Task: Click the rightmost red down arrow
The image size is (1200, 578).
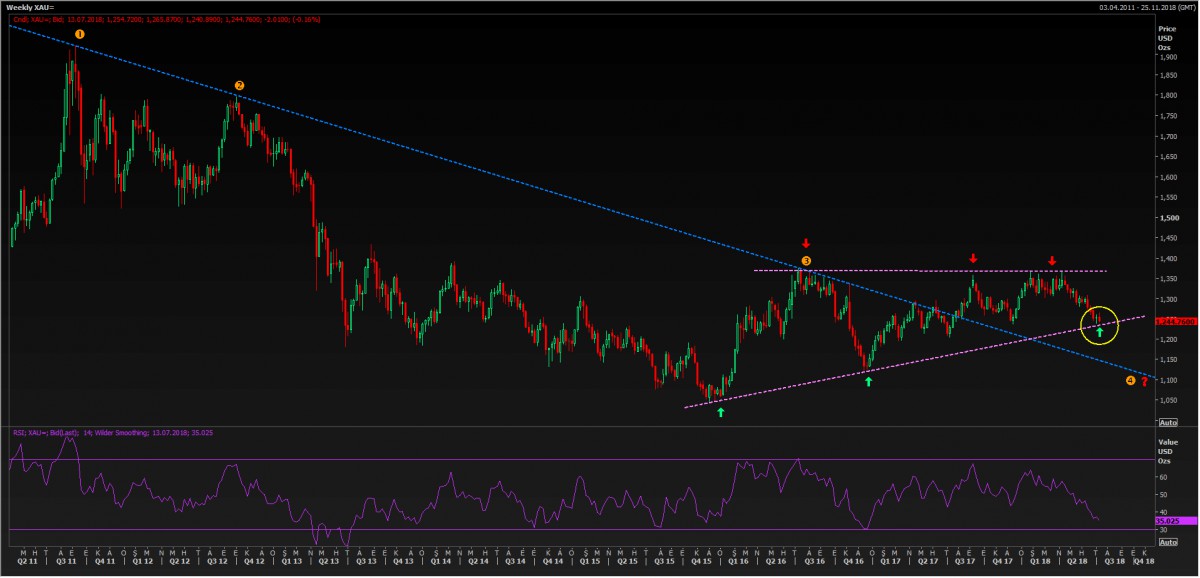Action: [x=1051, y=260]
